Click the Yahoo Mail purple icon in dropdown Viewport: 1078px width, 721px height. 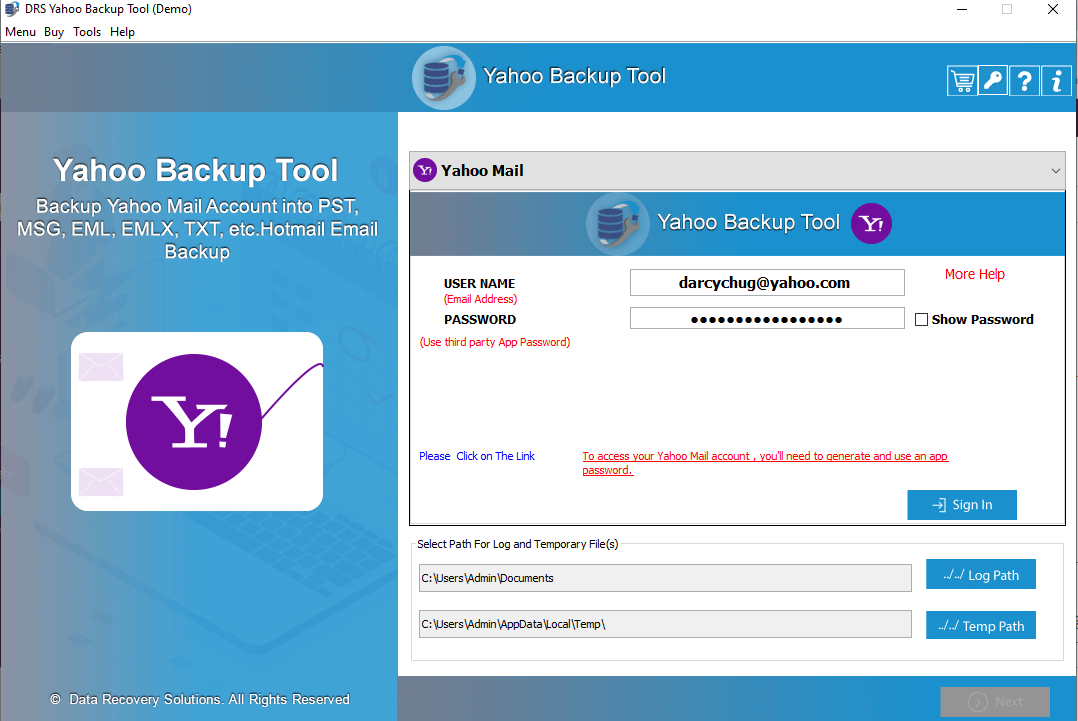tap(425, 171)
